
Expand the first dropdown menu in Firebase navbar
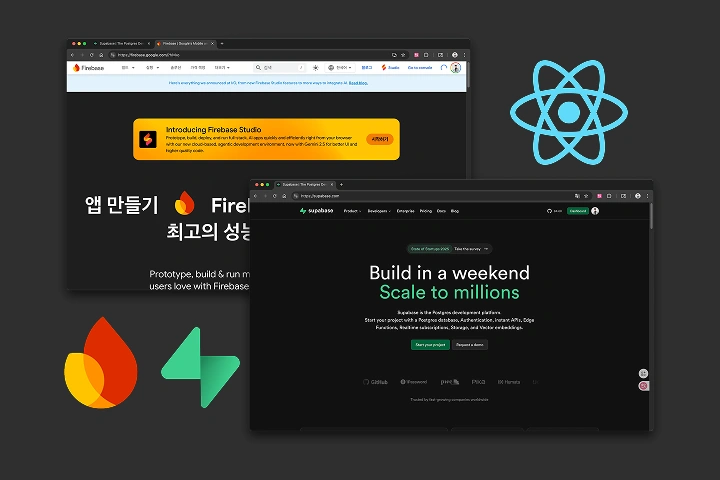pyautogui.click(x=128, y=68)
